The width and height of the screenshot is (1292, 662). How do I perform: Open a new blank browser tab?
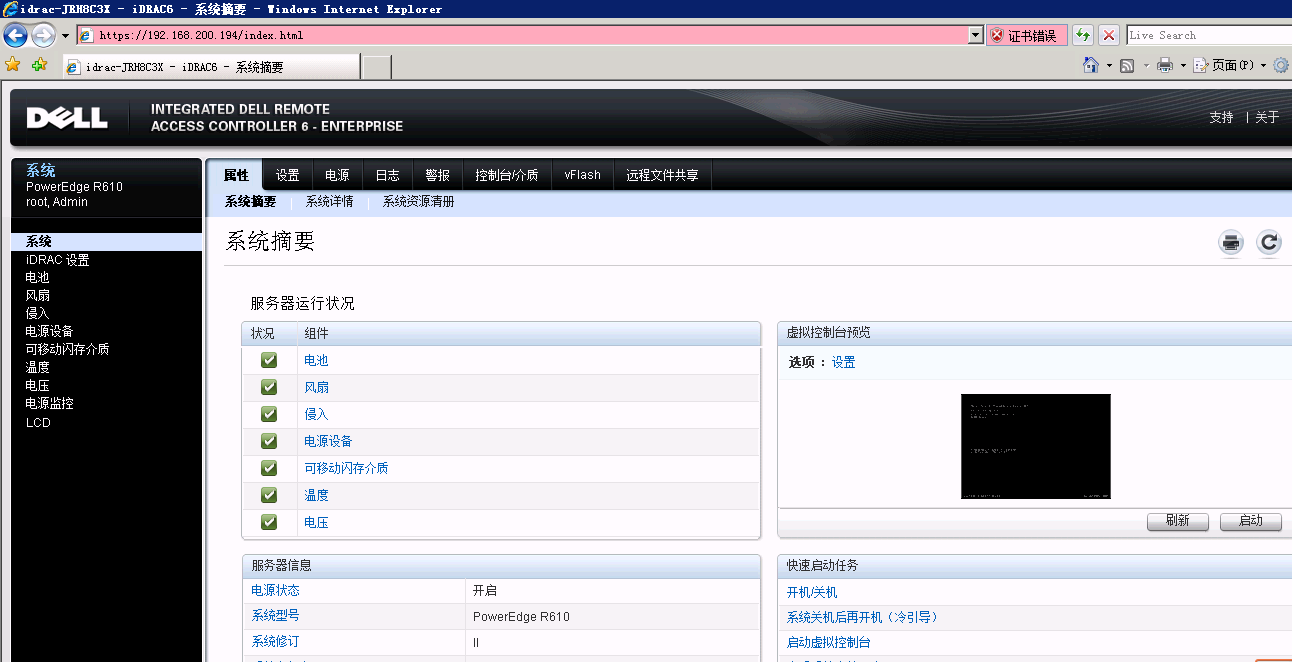click(376, 67)
